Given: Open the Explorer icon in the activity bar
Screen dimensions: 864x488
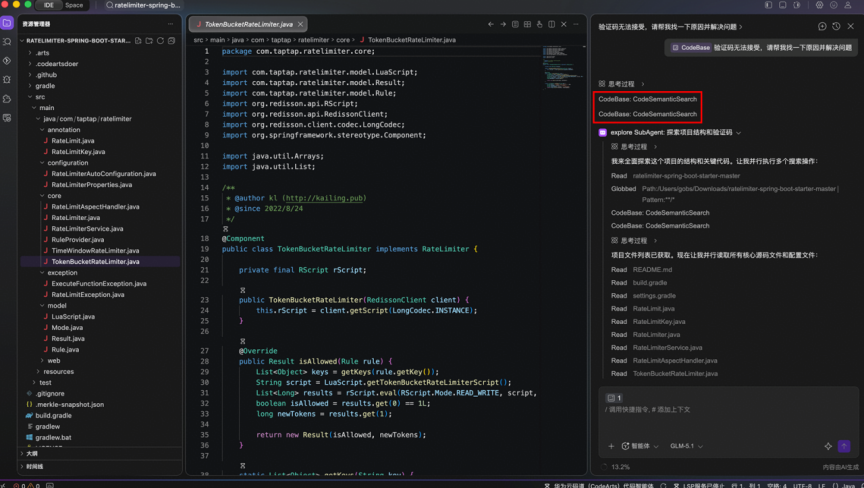Looking at the screenshot, I should [x=7, y=23].
